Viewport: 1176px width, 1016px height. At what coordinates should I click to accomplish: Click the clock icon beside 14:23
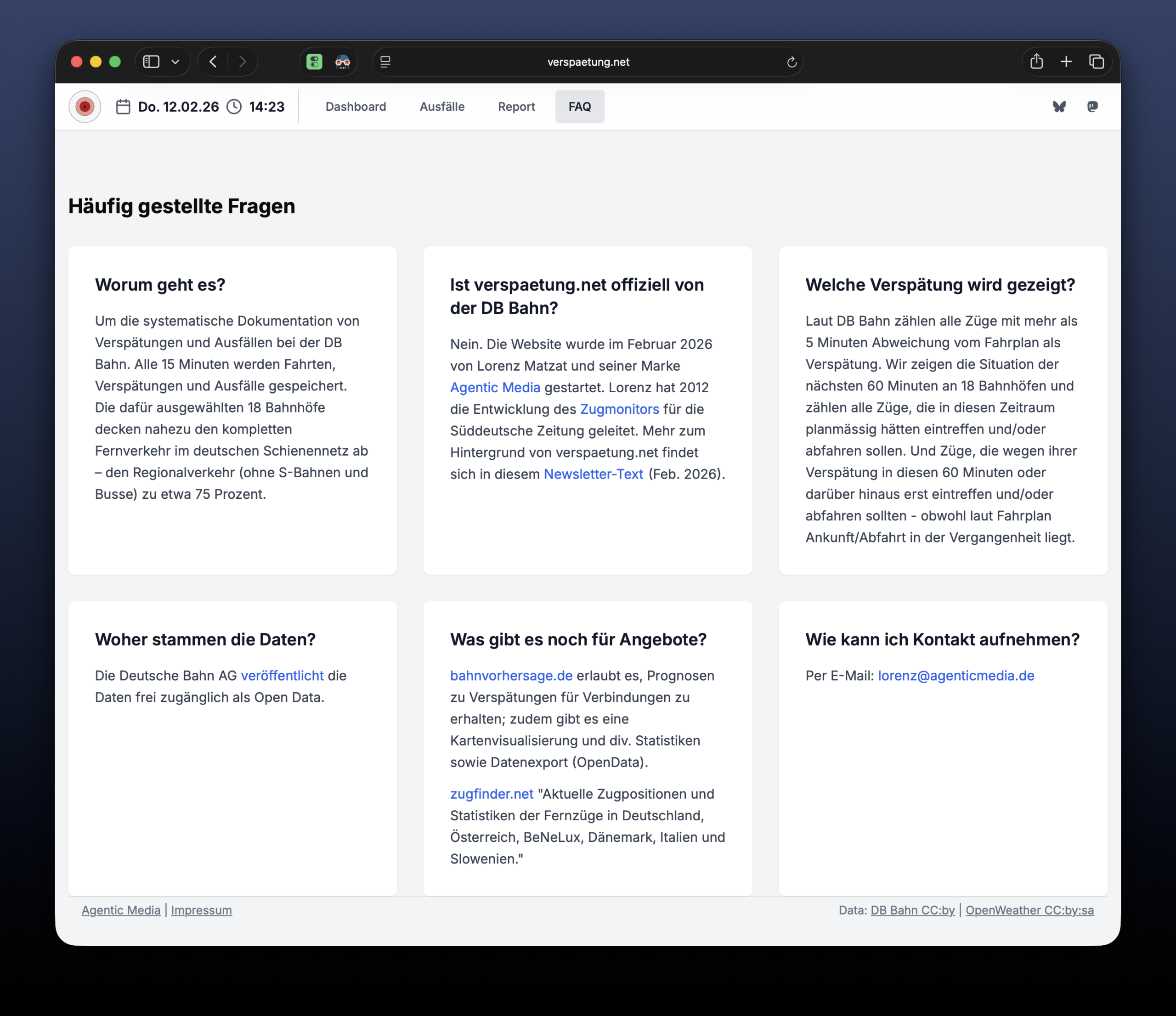point(234,107)
